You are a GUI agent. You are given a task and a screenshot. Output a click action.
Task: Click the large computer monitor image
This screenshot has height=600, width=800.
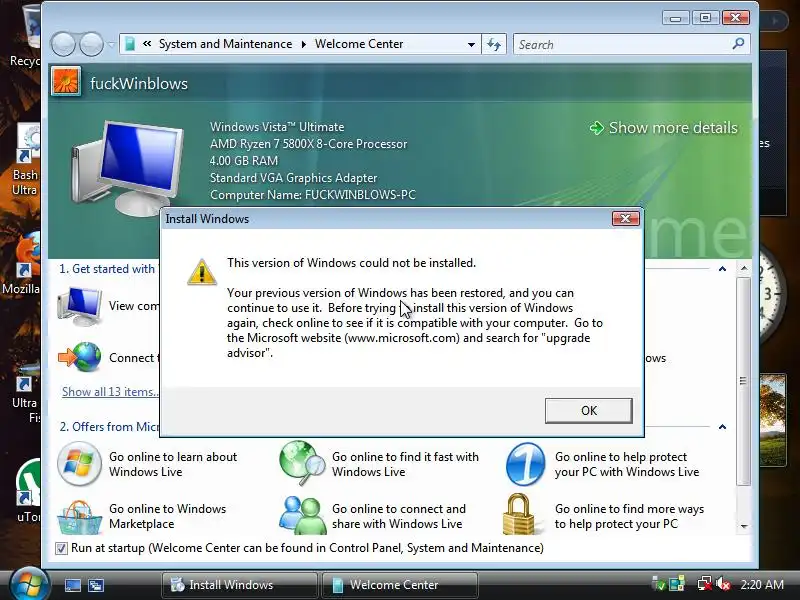(x=127, y=167)
